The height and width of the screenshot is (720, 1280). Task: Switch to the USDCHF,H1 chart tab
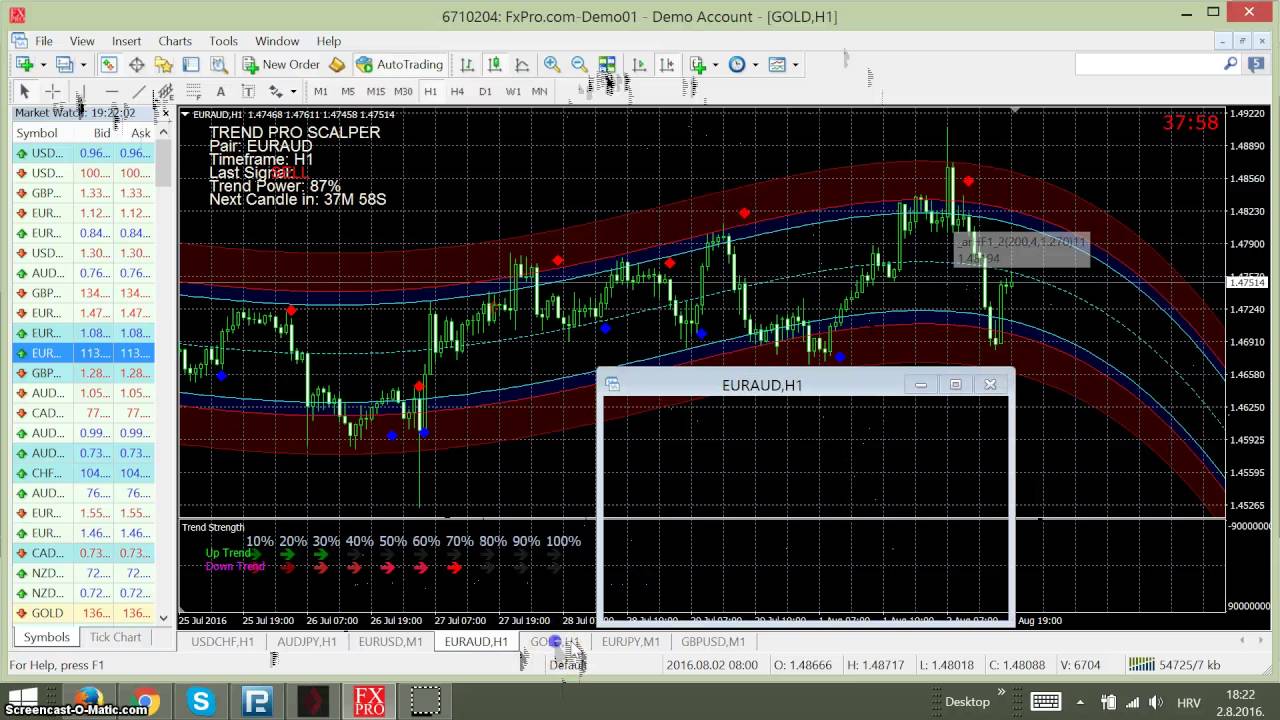pyautogui.click(x=222, y=641)
